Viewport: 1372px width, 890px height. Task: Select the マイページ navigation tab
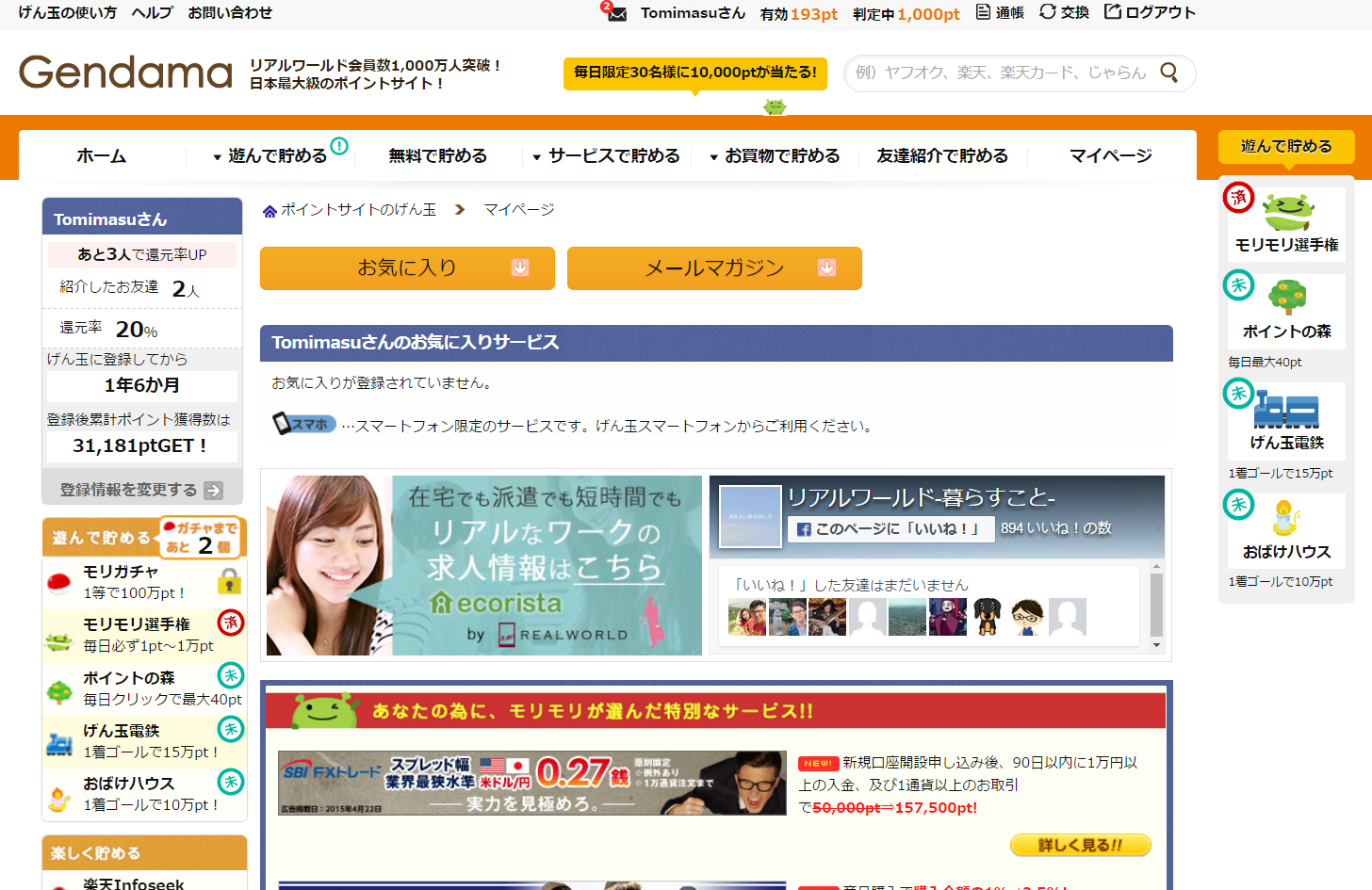pyautogui.click(x=1110, y=156)
